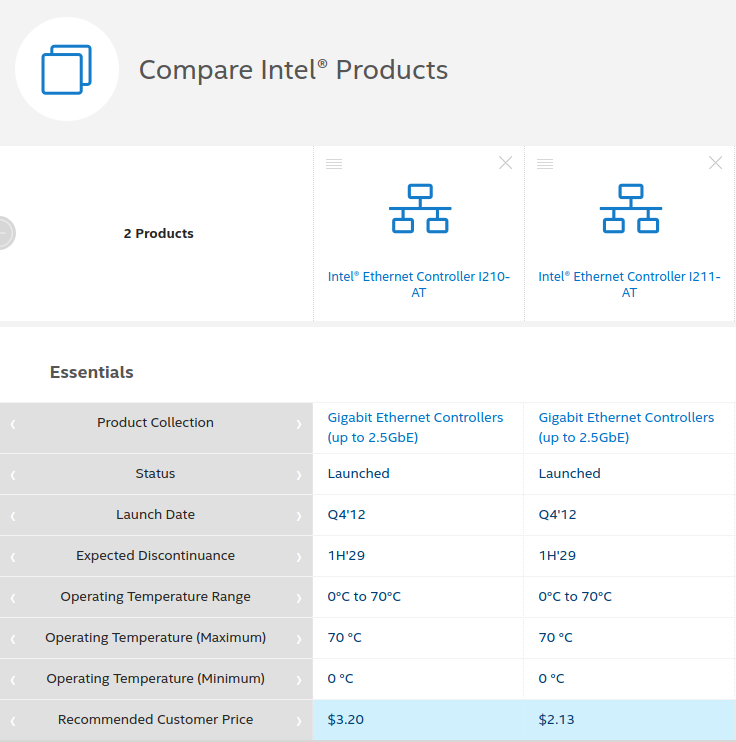Click the I210-AT network controller icon

pyautogui.click(x=419, y=208)
